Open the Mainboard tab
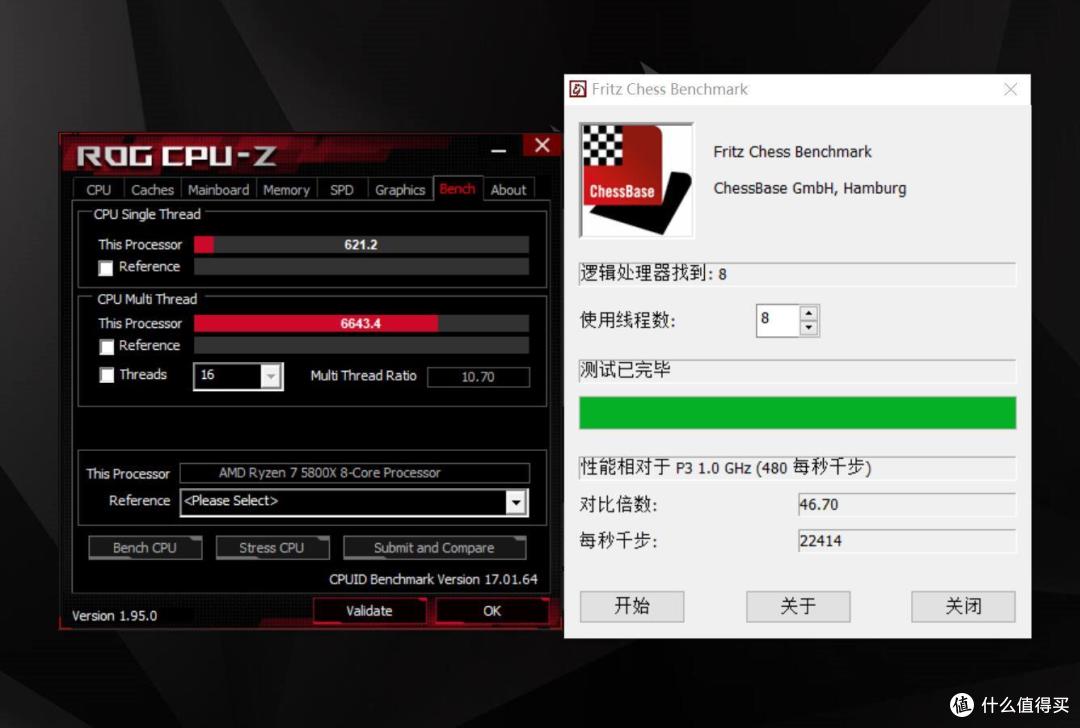 pos(218,189)
